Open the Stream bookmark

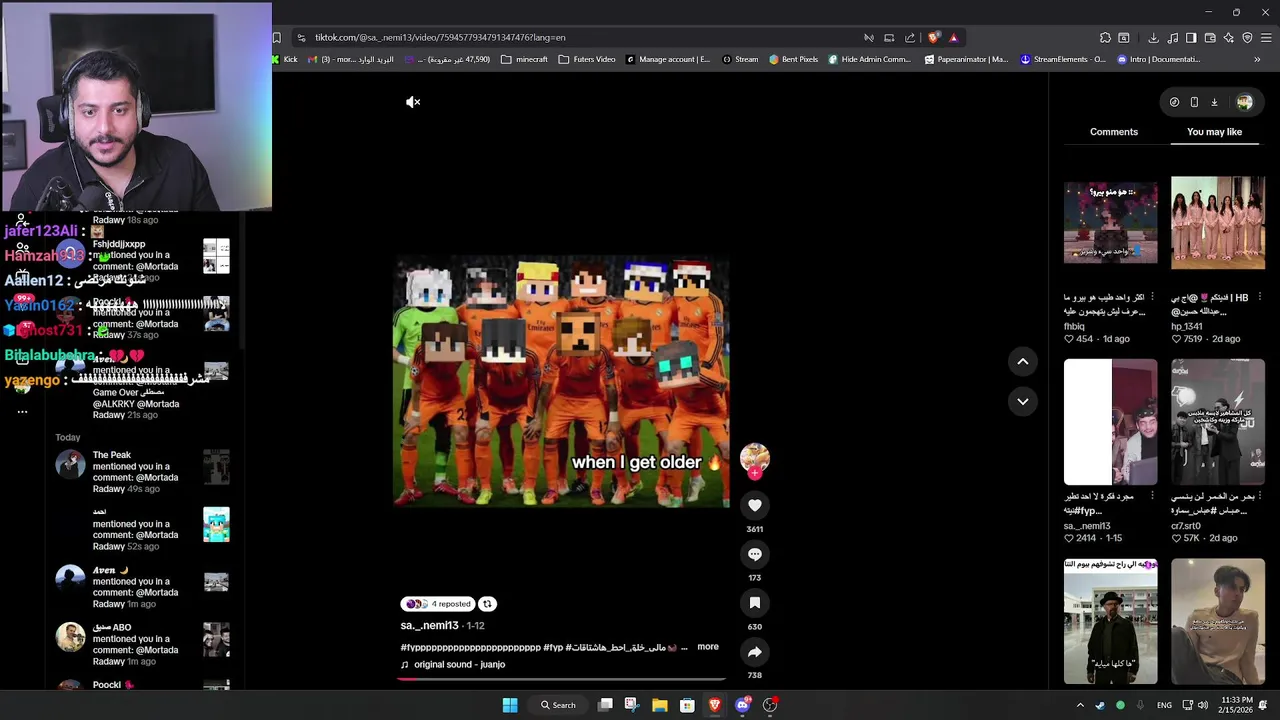[x=740, y=59]
